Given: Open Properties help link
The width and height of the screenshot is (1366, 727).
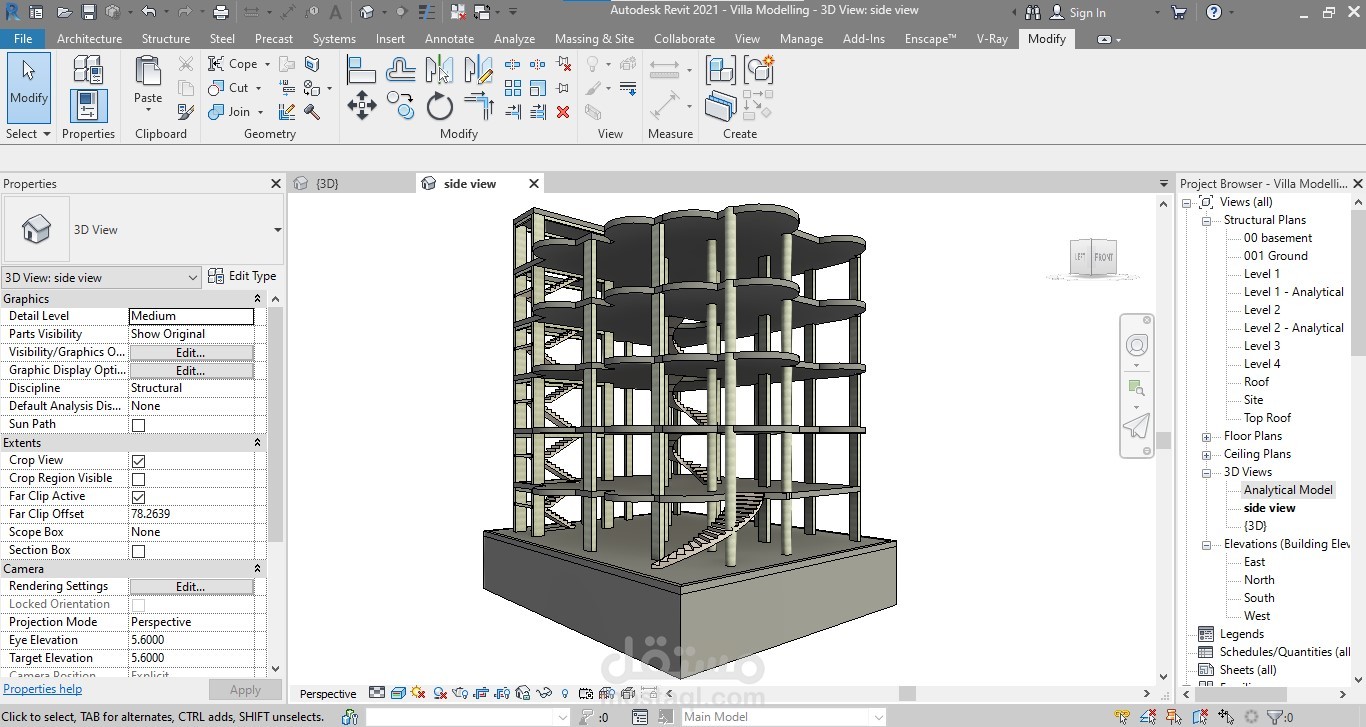Looking at the screenshot, I should (43, 689).
